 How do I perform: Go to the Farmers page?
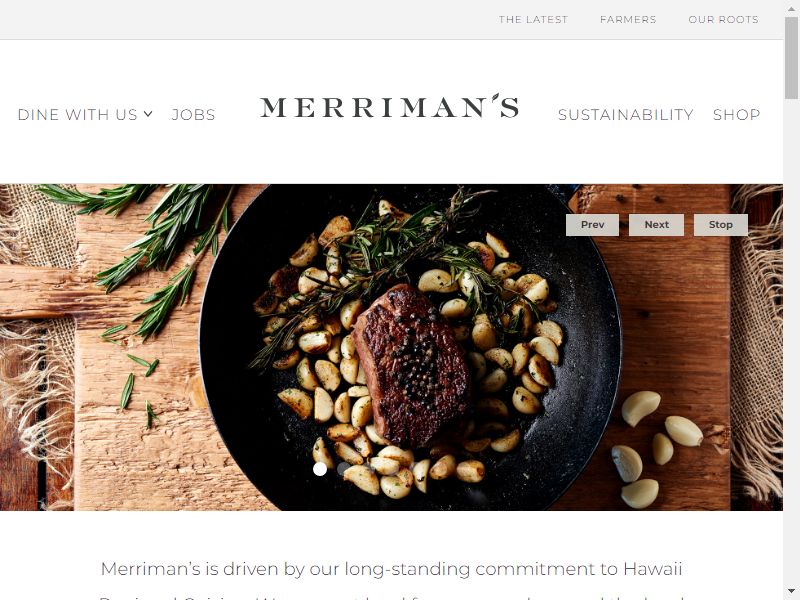[x=628, y=19]
